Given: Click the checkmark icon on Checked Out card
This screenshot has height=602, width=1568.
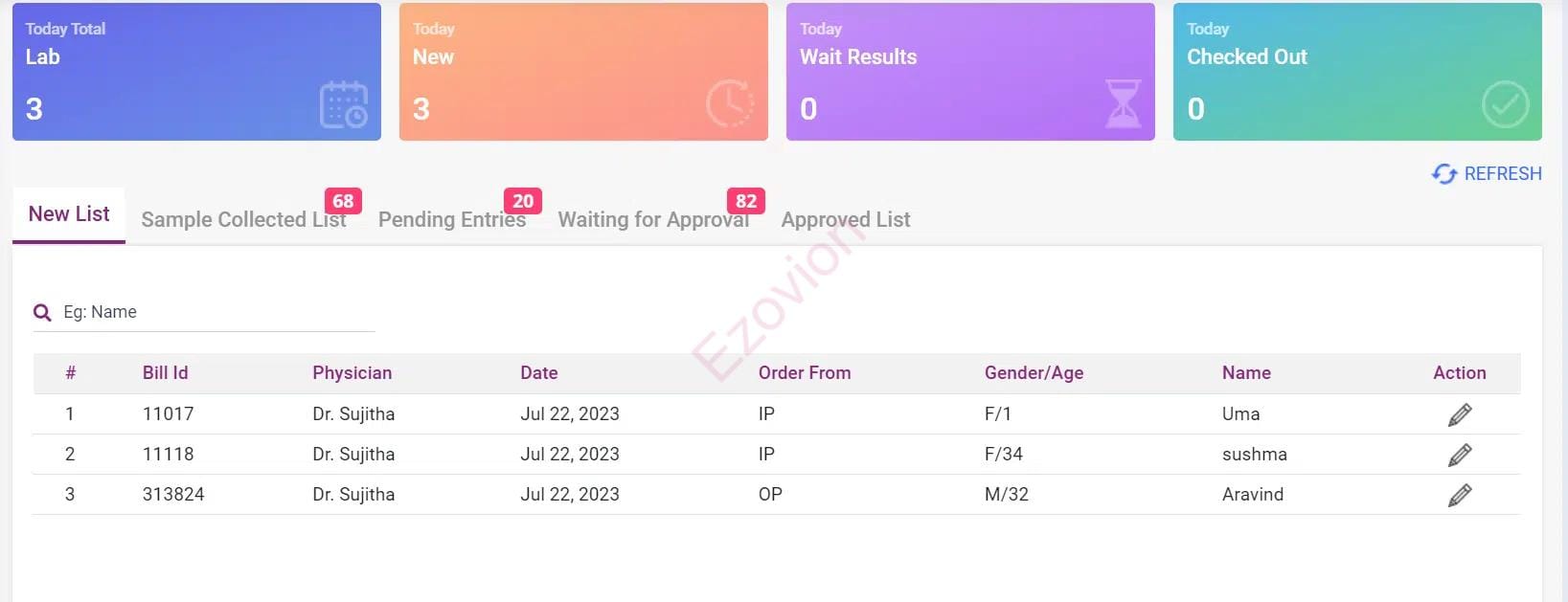Looking at the screenshot, I should coord(1505,104).
